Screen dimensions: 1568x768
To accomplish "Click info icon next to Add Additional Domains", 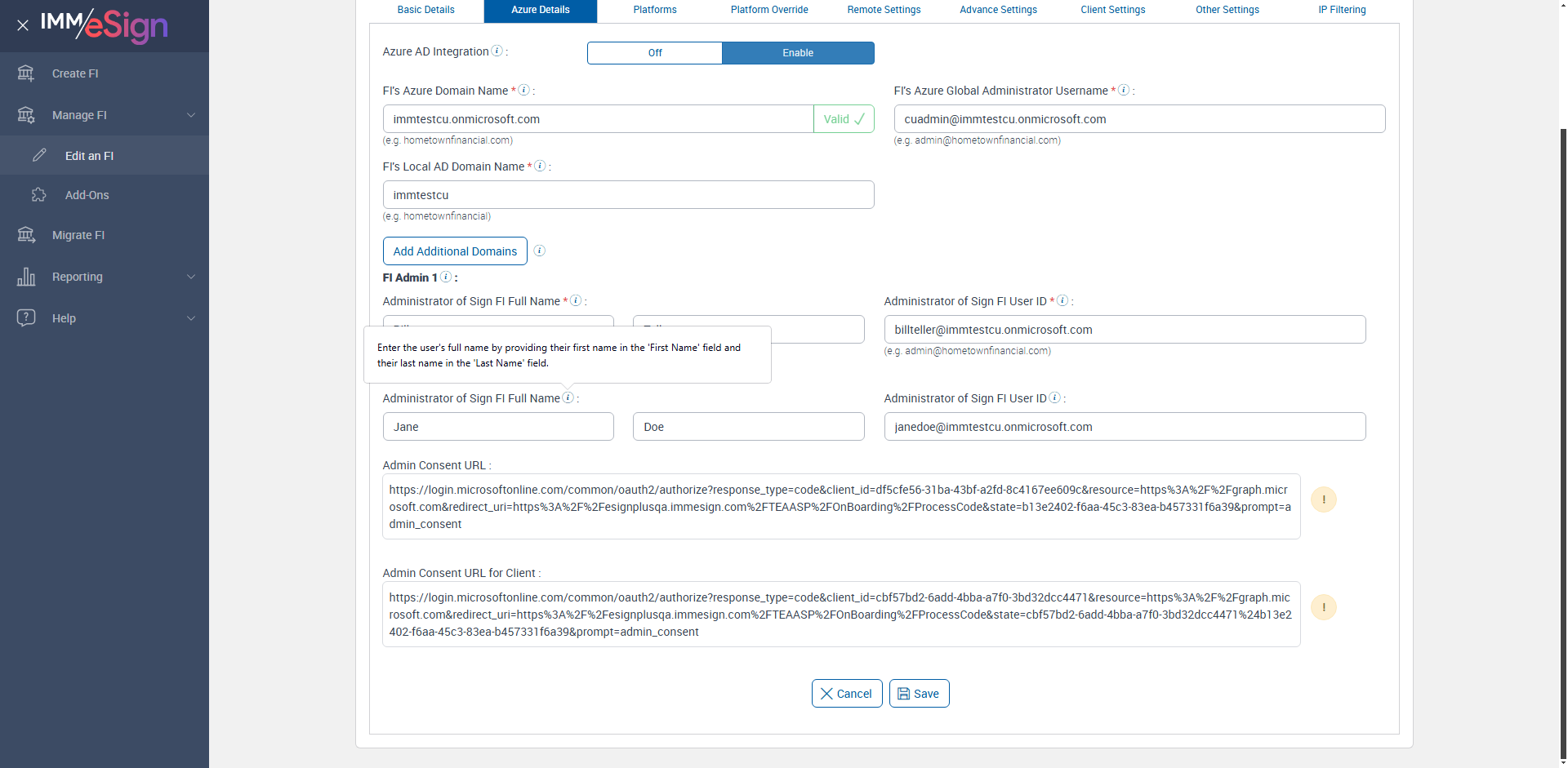I will point(540,251).
